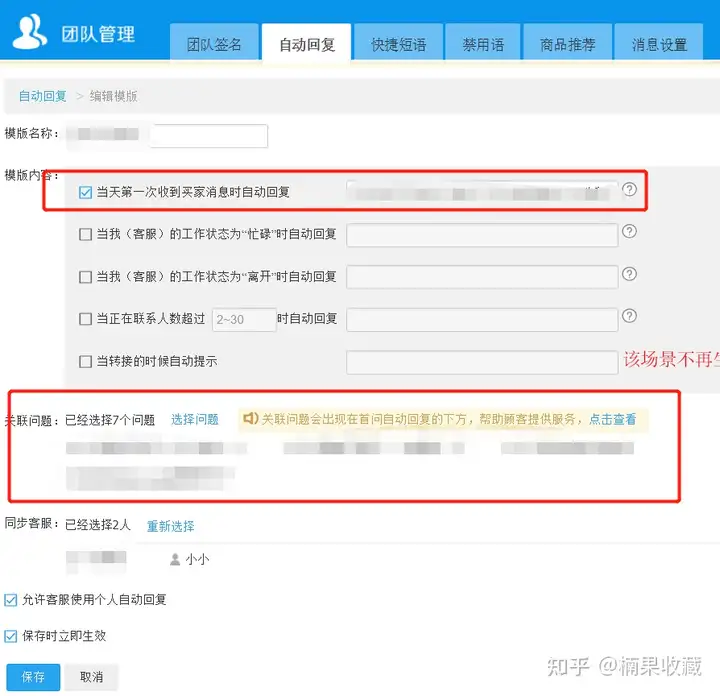Open help icon for first-message auto reply

[x=629, y=189]
